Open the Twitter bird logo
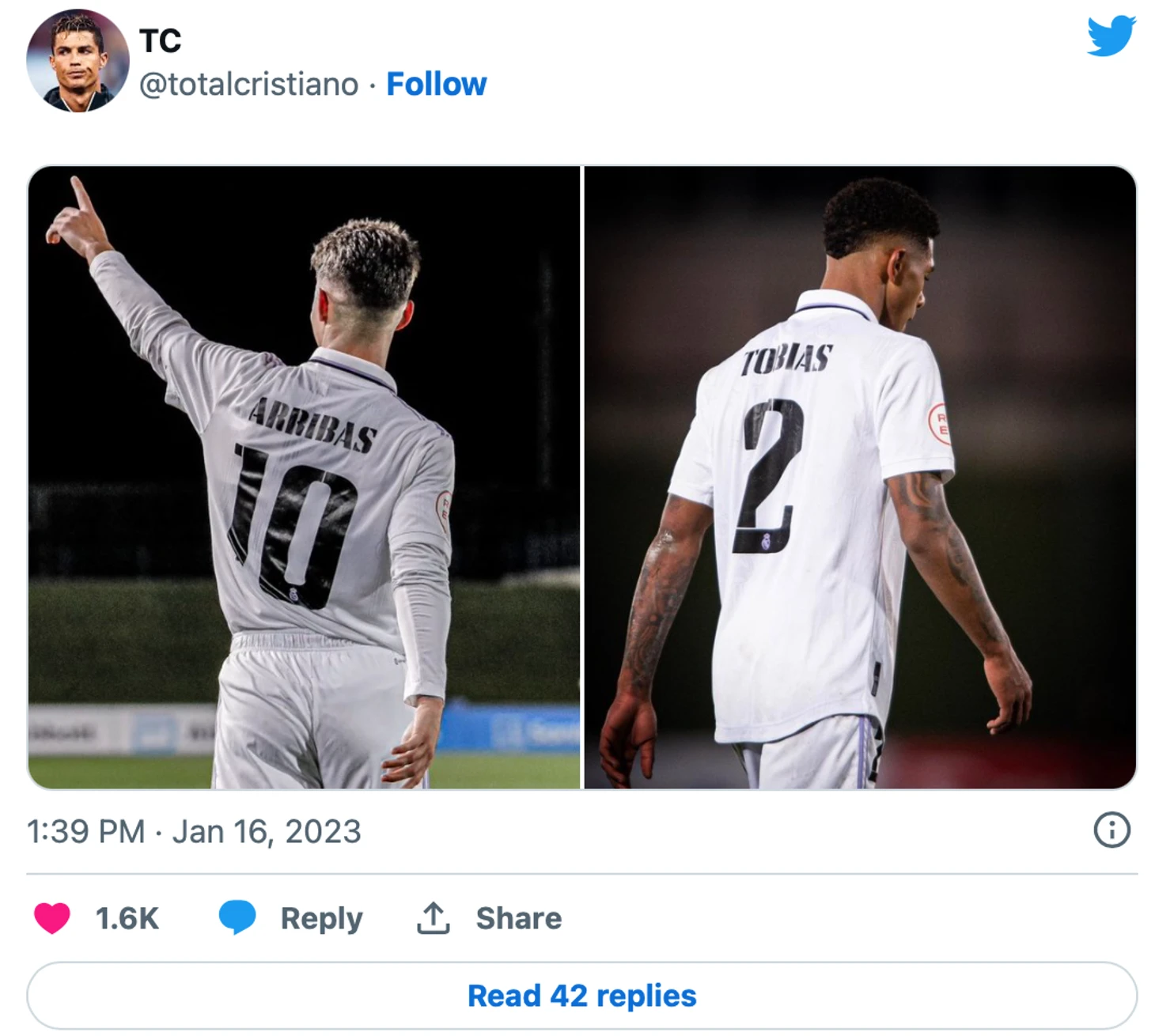This screenshot has width=1155, height=1036. click(1111, 36)
